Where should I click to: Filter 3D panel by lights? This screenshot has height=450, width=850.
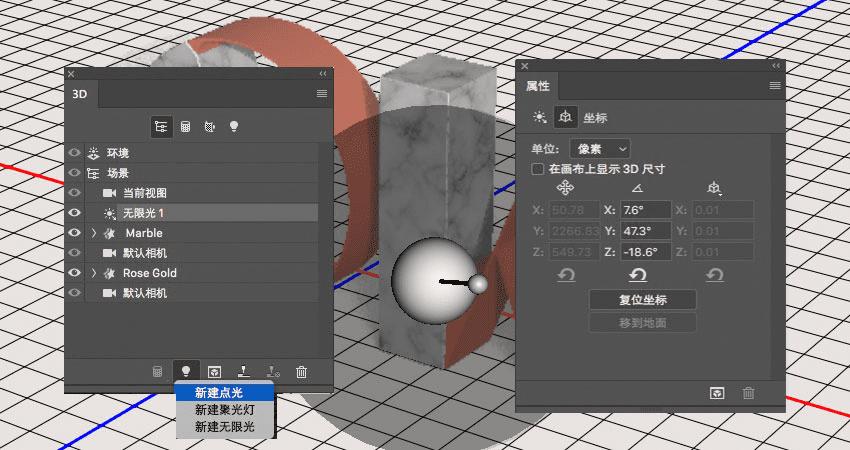point(234,126)
